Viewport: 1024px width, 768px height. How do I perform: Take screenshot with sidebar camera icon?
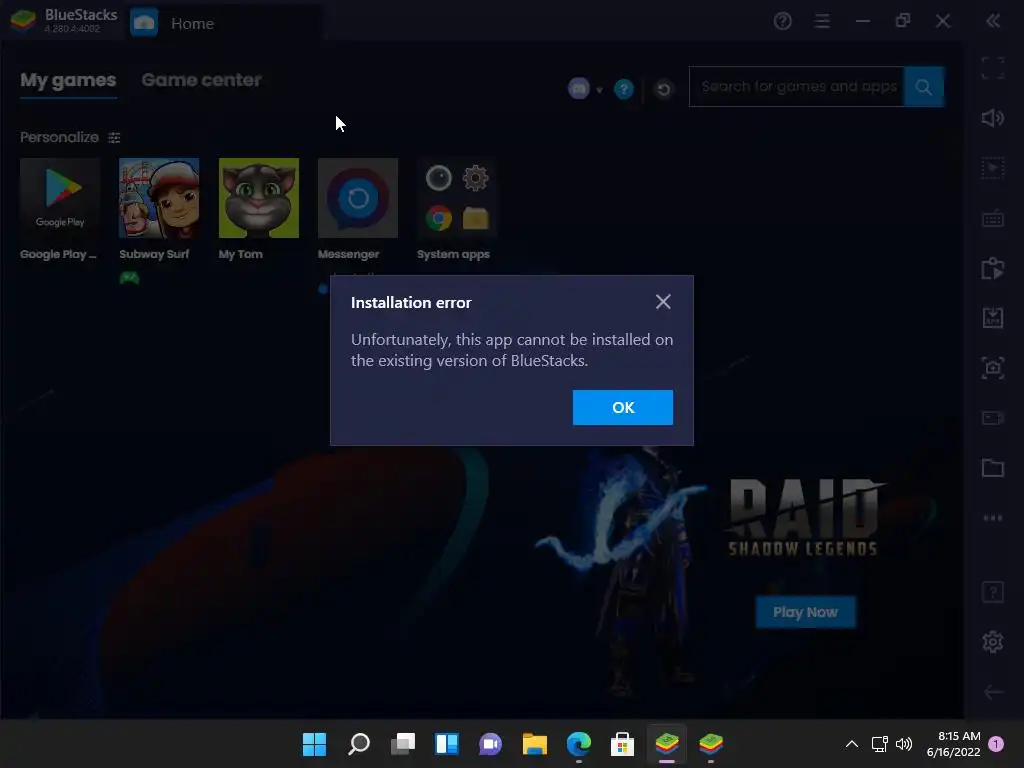[x=993, y=368]
